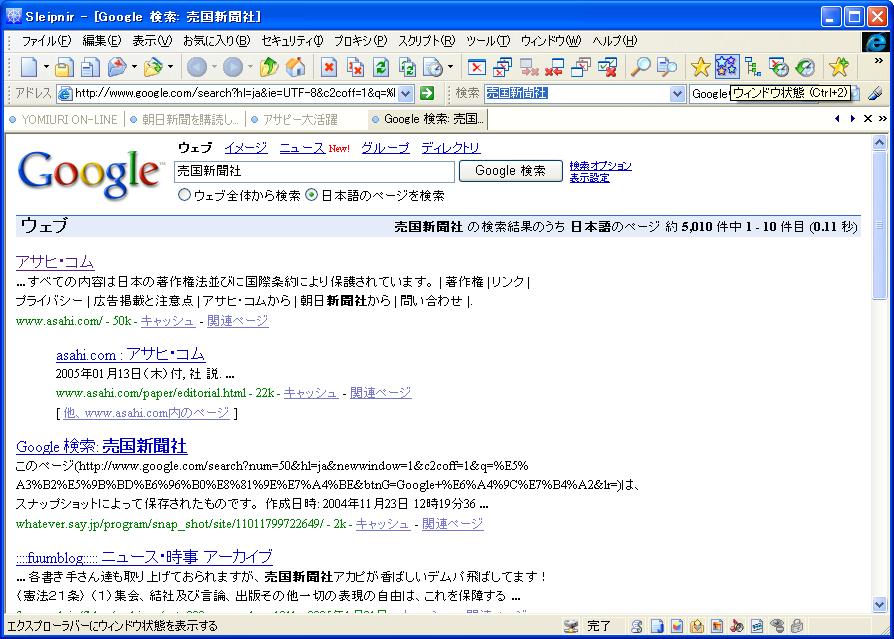This screenshot has width=894, height=639.
Task: Open the dropdown arrow beside New page icon
Action: 46,67
